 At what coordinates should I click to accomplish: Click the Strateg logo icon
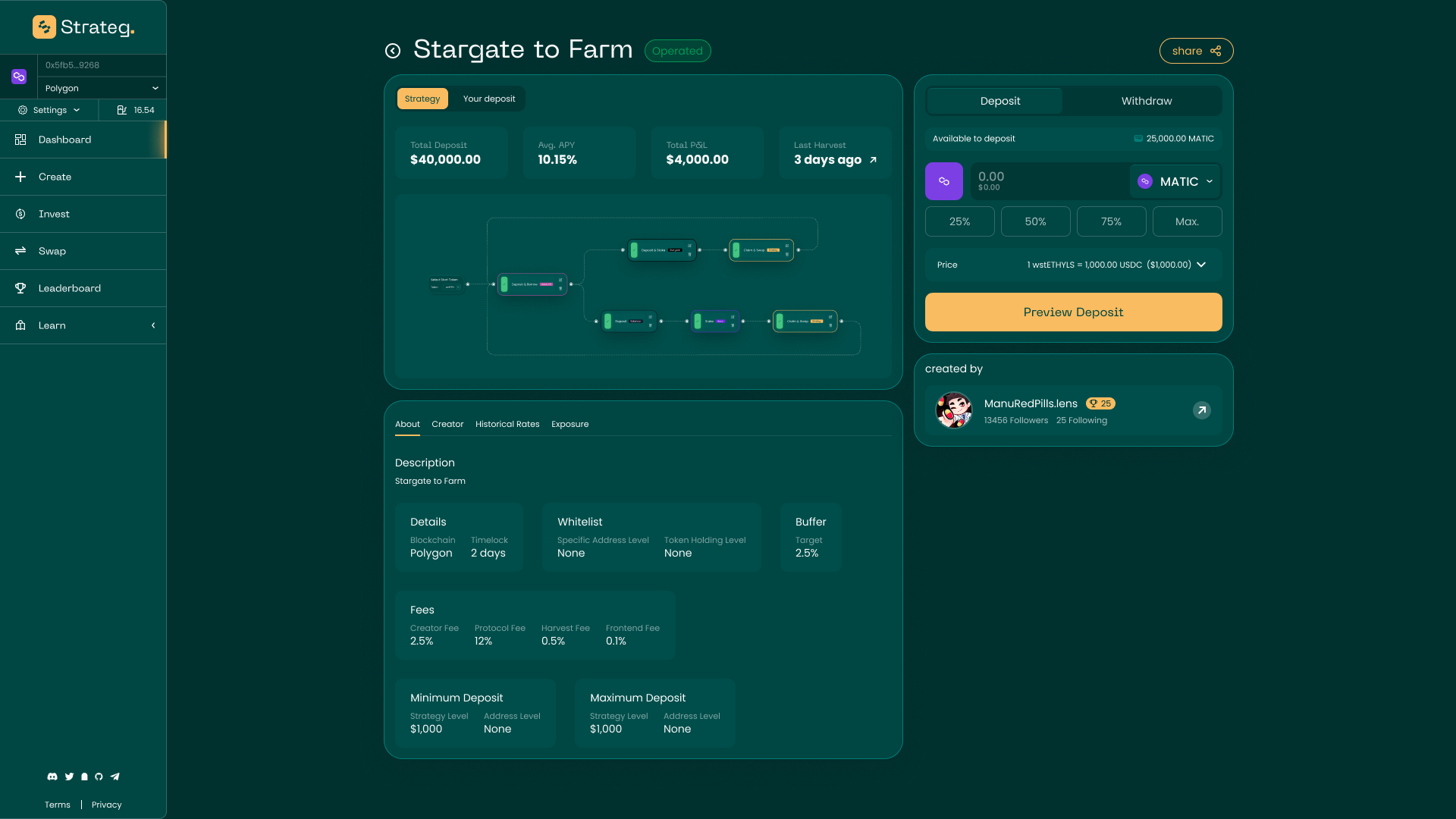(x=44, y=27)
